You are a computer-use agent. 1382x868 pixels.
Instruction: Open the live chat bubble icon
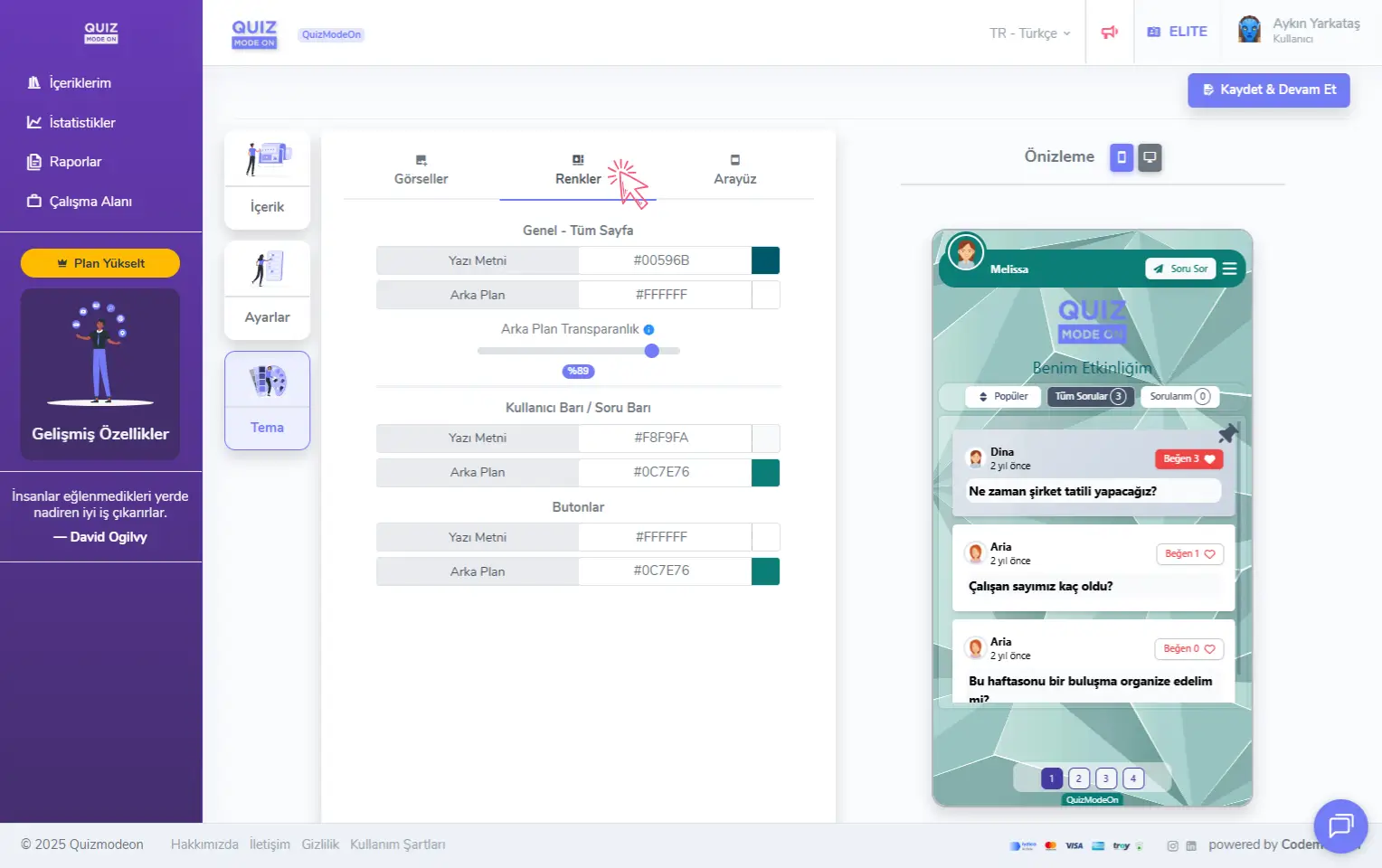pyautogui.click(x=1340, y=826)
